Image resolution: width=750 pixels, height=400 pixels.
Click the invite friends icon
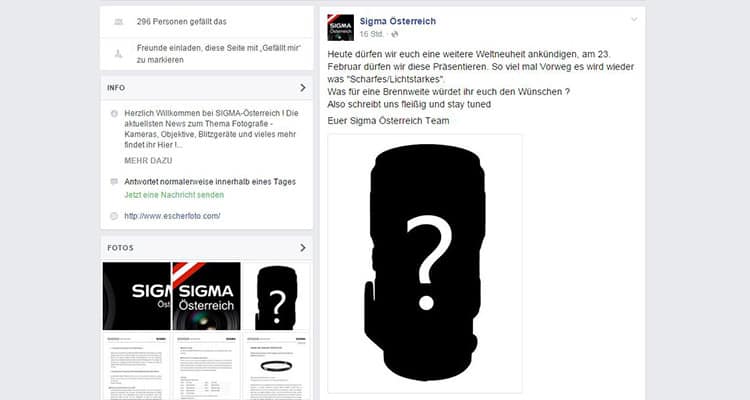pyautogui.click(x=118, y=54)
